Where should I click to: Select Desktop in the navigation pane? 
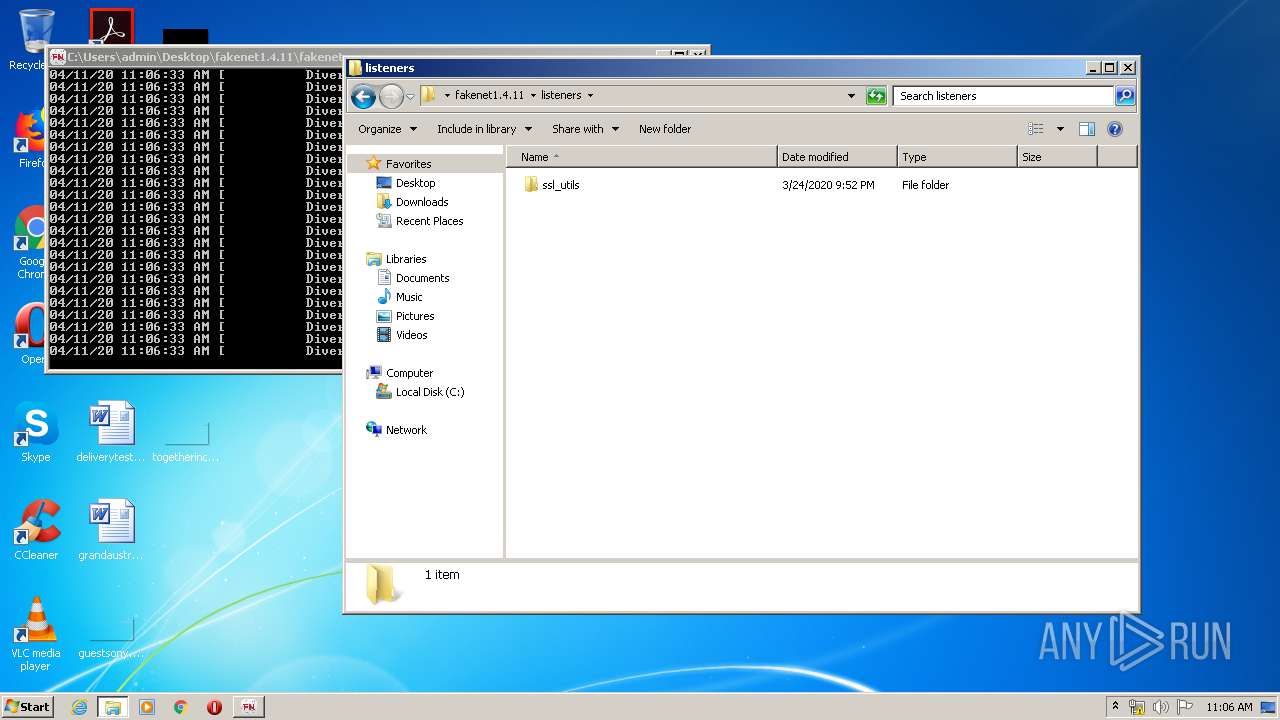pos(406,183)
